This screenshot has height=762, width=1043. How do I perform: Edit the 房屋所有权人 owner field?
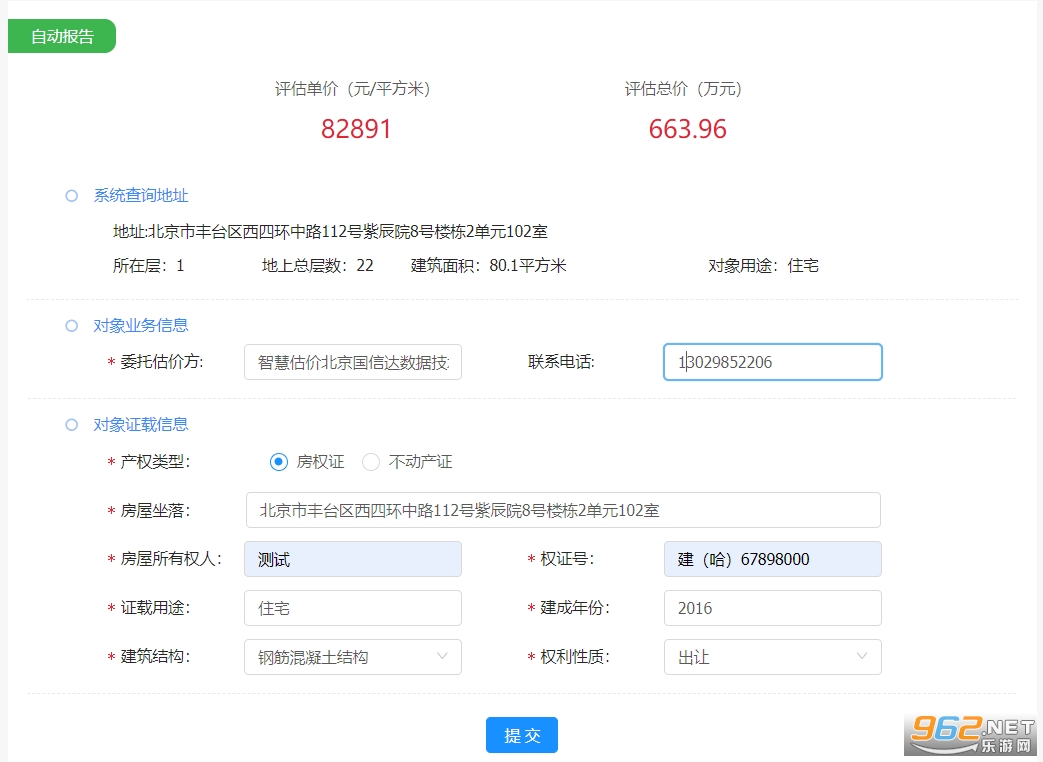tap(352, 559)
